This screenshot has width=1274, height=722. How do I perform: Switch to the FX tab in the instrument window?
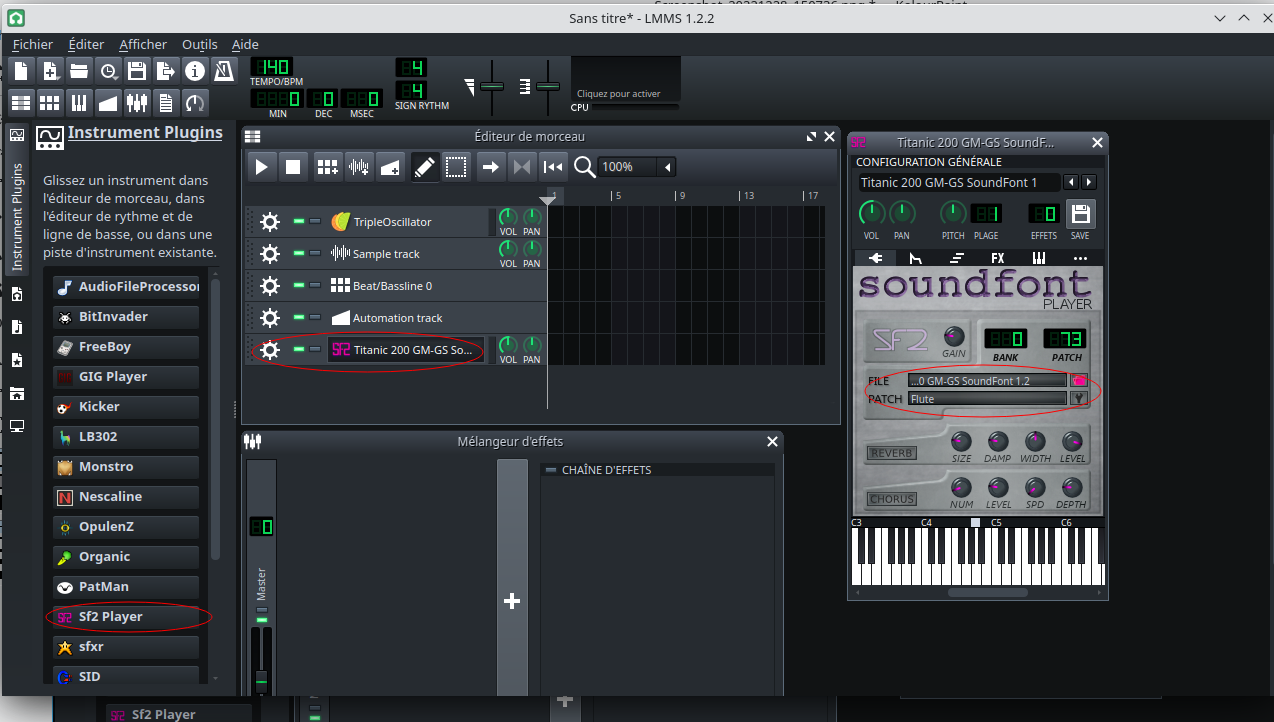click(997, 258)
